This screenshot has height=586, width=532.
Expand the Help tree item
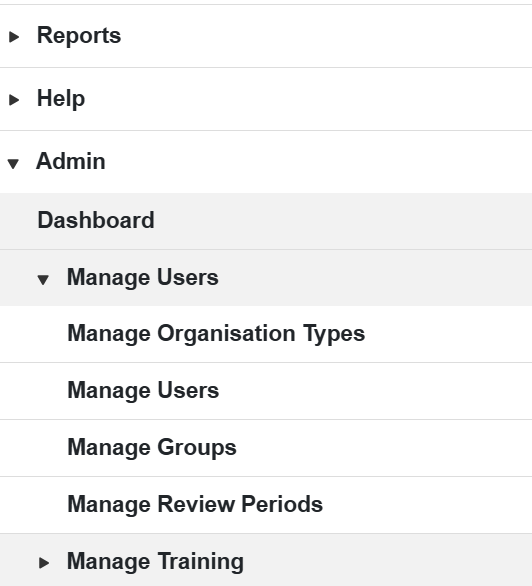click(x=14, y=100)
